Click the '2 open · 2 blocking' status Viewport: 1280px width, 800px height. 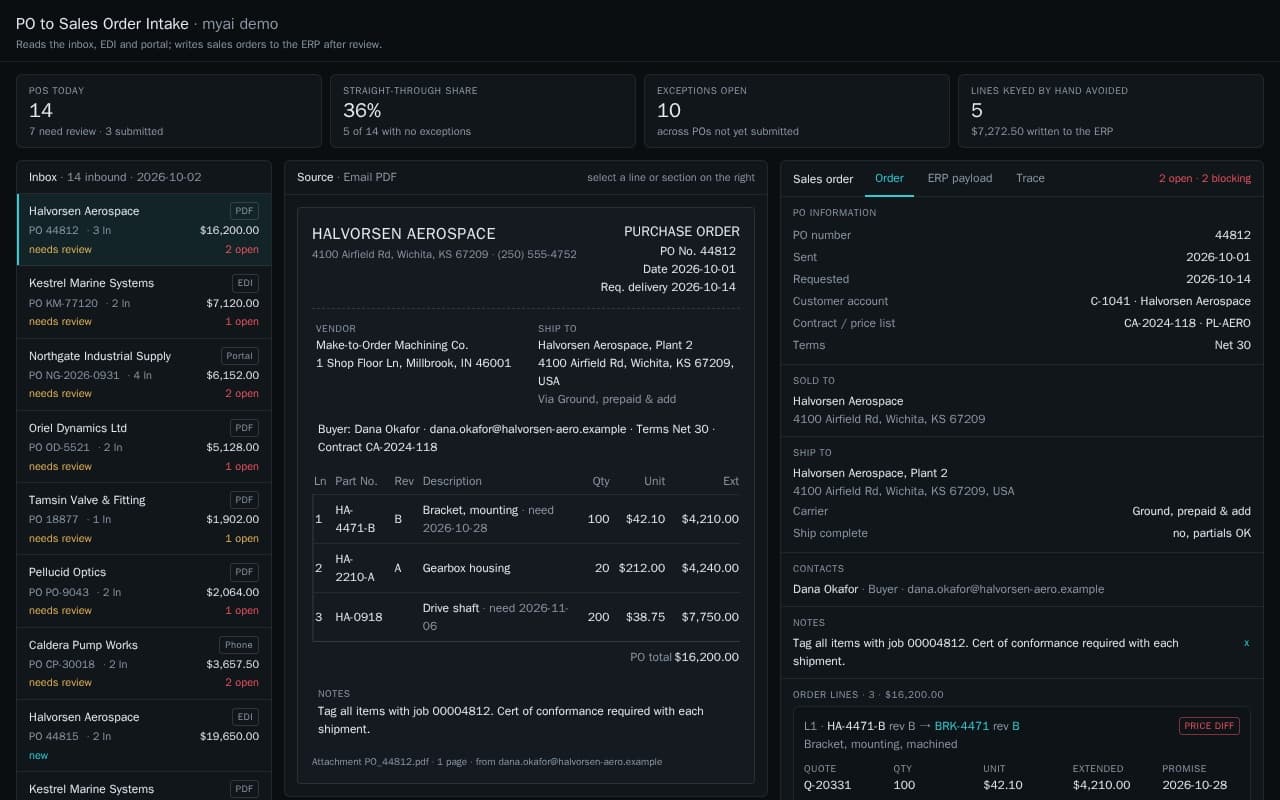pyautogui.click(x=1205, y=178)
